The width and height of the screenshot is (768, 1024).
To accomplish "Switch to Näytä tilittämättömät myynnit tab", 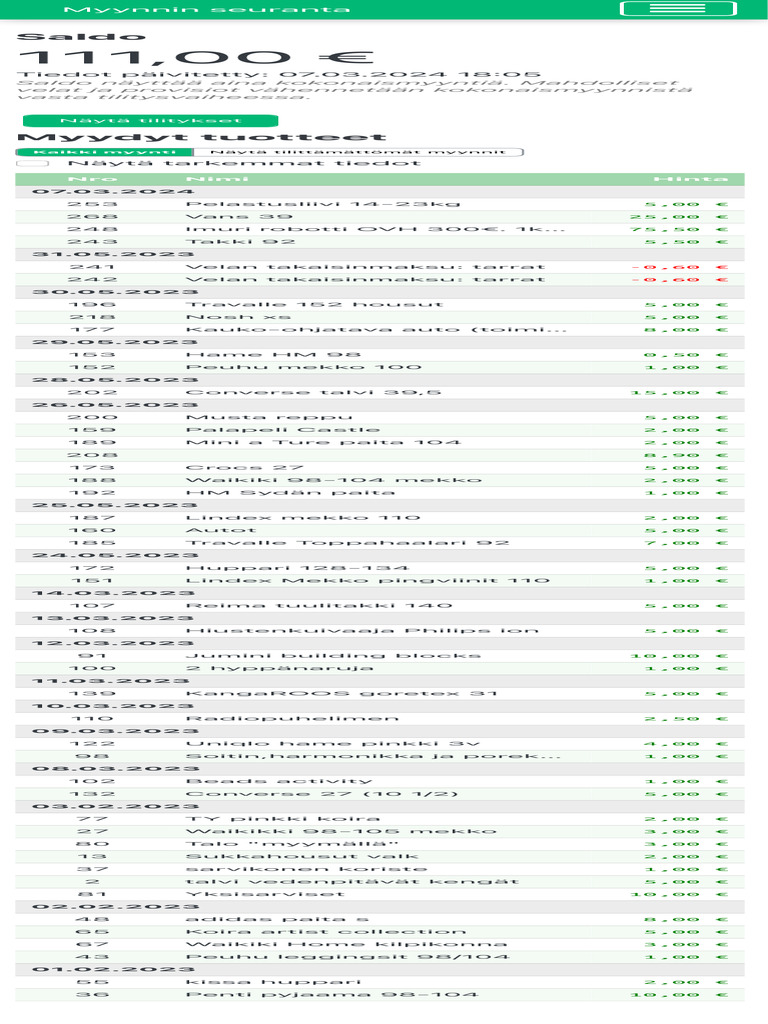I will click(x=359, y=152).
